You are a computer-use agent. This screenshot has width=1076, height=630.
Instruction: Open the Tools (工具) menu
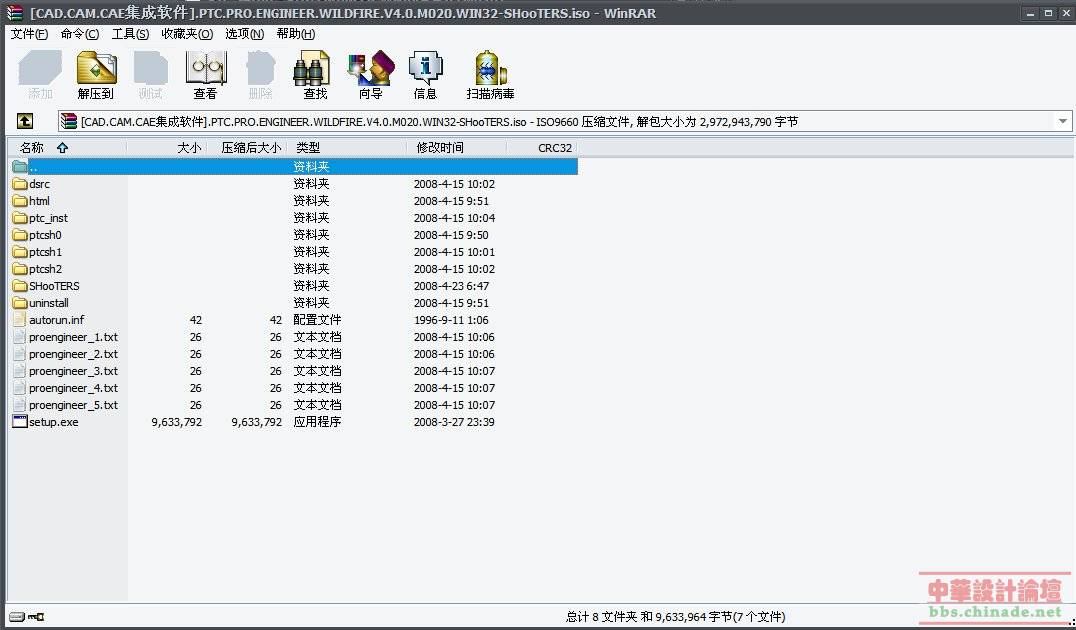click(130, 34)
